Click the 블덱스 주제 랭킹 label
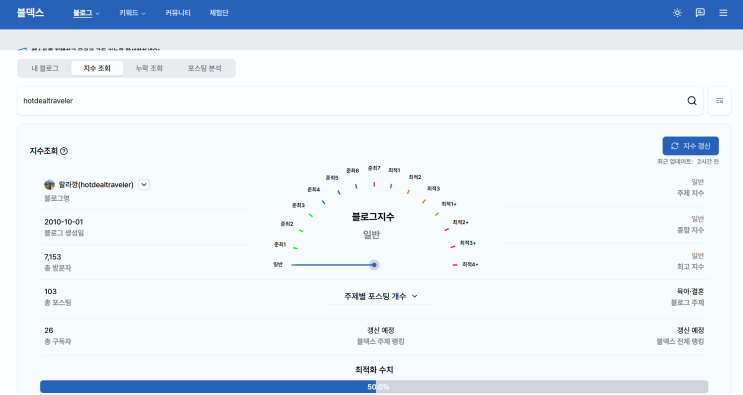743x395 pixels. point(381,341)
